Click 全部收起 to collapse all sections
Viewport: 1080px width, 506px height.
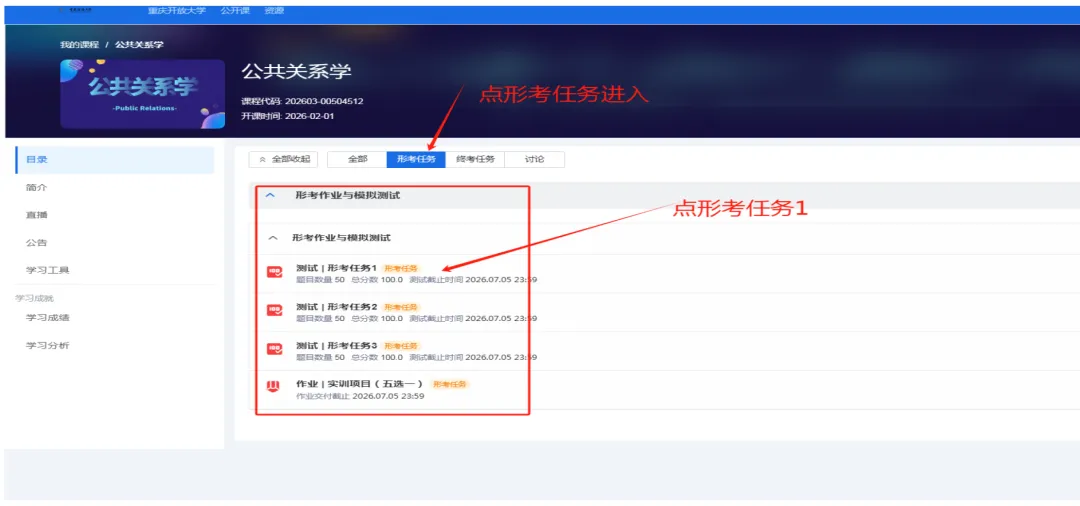283,159
